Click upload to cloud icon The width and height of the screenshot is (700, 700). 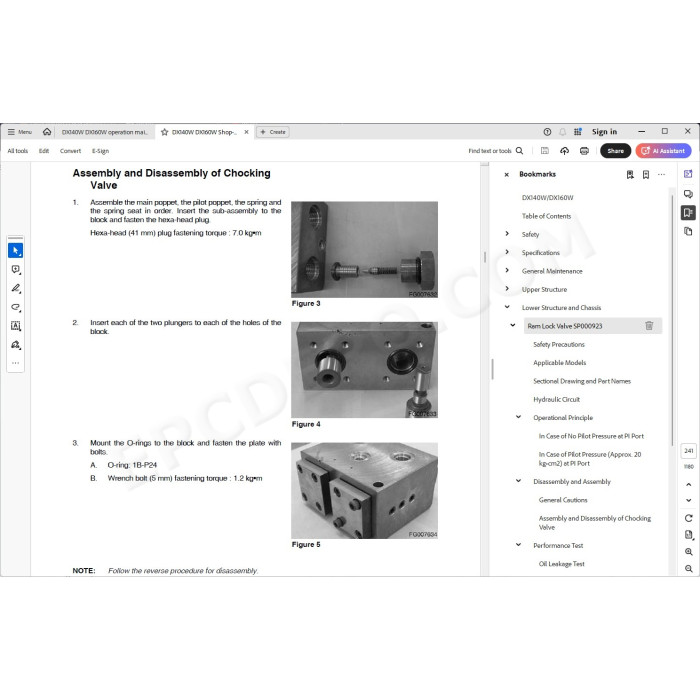pyautogui.click(x=564, y=151)
